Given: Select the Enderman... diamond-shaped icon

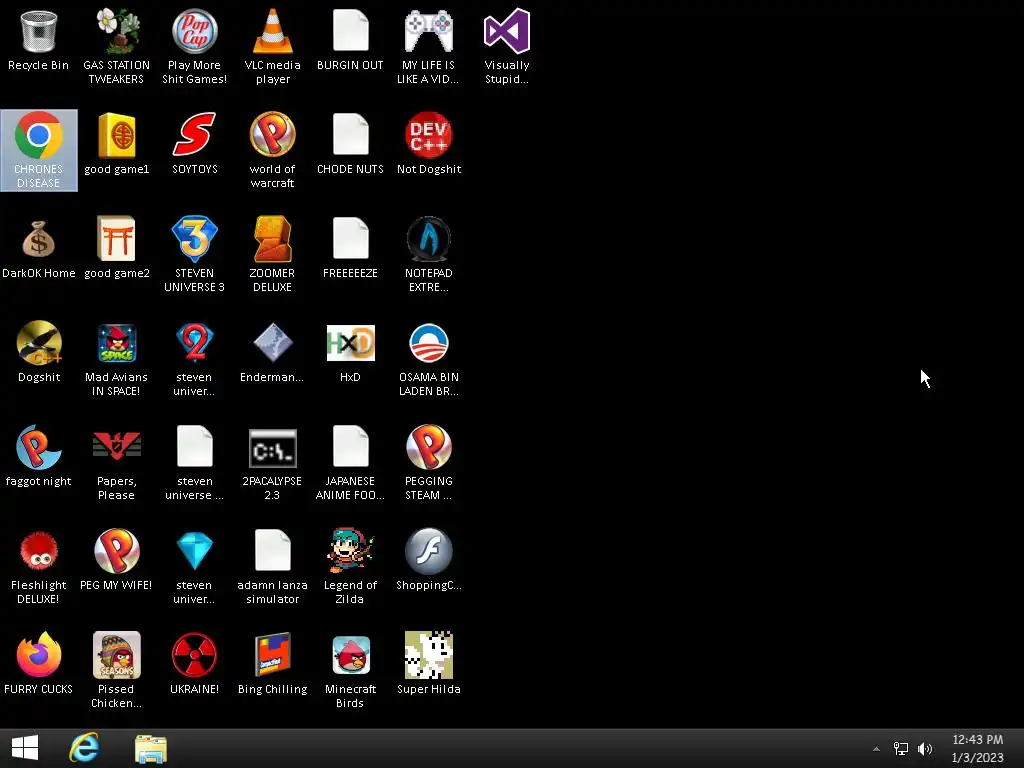Looking at the screenshot, I should (272, 342).
